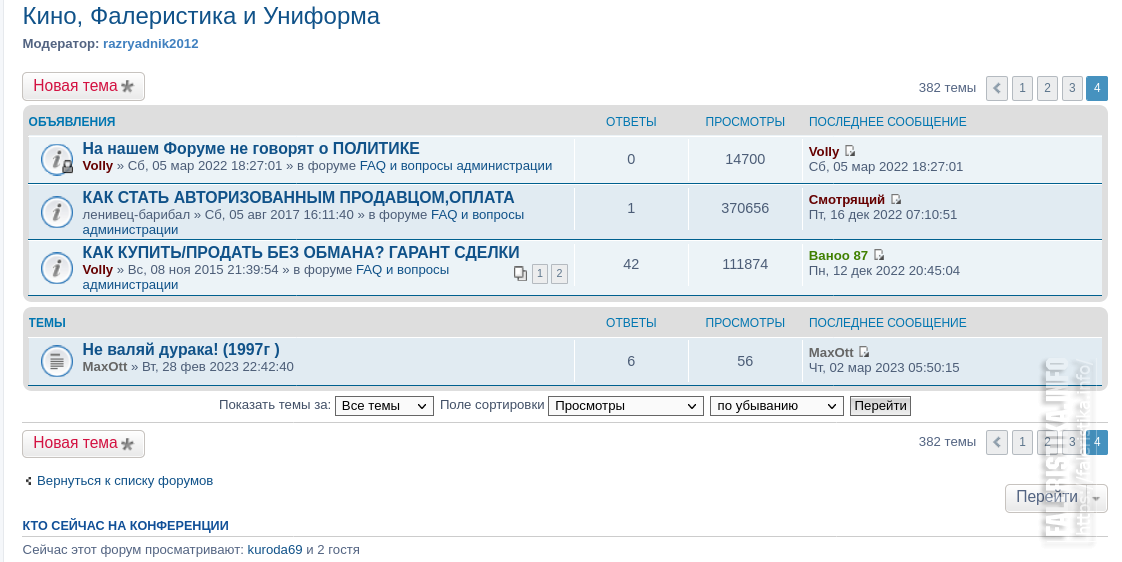Open MaxOtt last poster profile in last message column
This screenshot has width=1122, height=562.
(831, 352)
